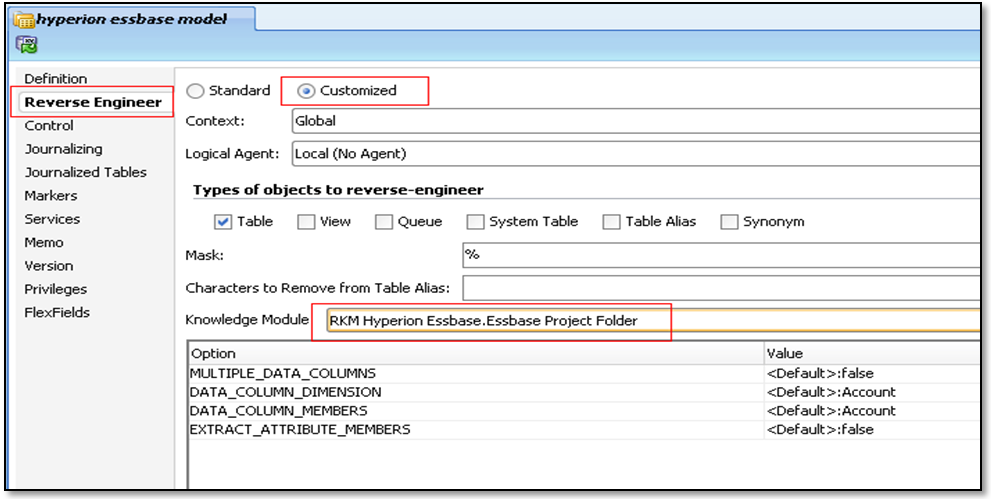Enable the View checkbox

306,222
